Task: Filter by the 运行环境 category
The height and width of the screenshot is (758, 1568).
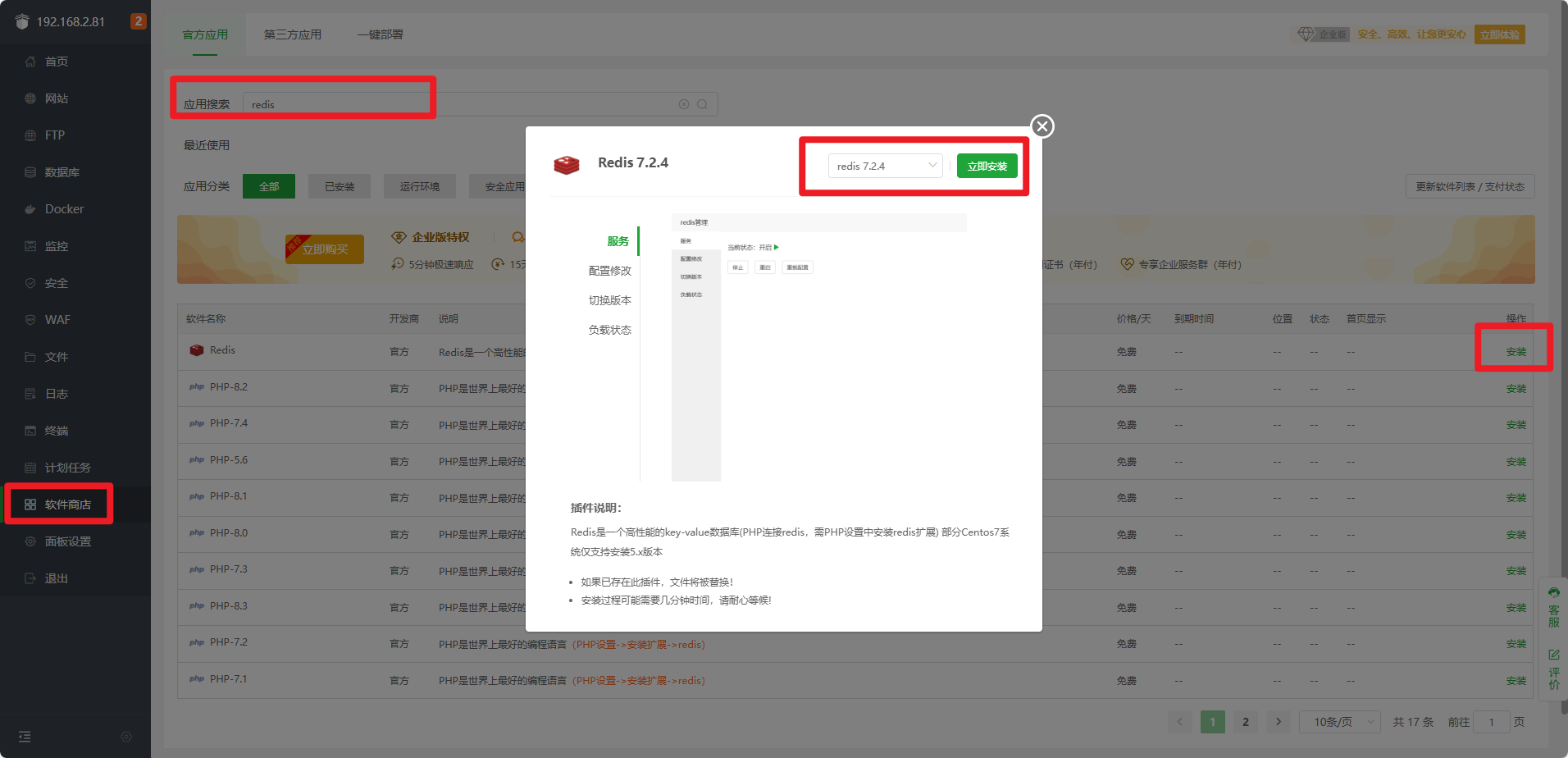Action: (x=420, y=186)
